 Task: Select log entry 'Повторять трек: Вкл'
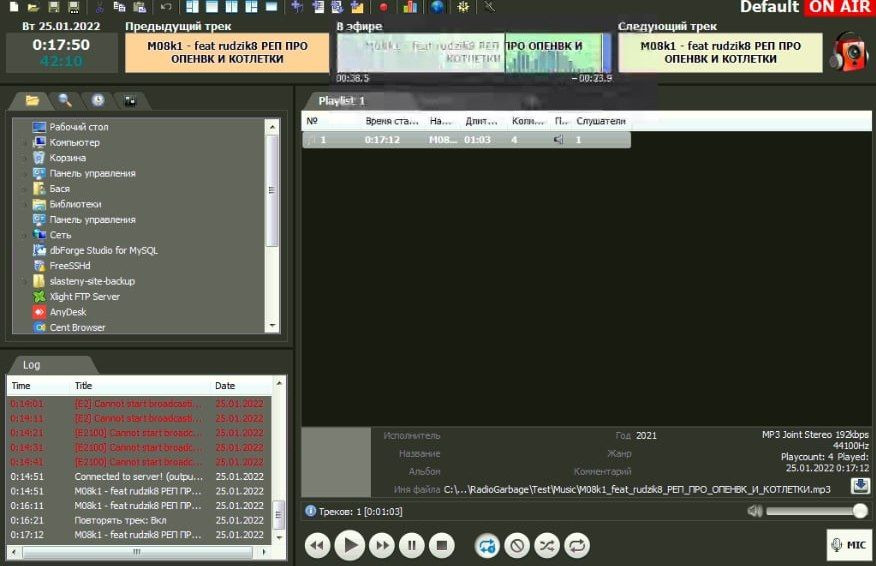139,520
